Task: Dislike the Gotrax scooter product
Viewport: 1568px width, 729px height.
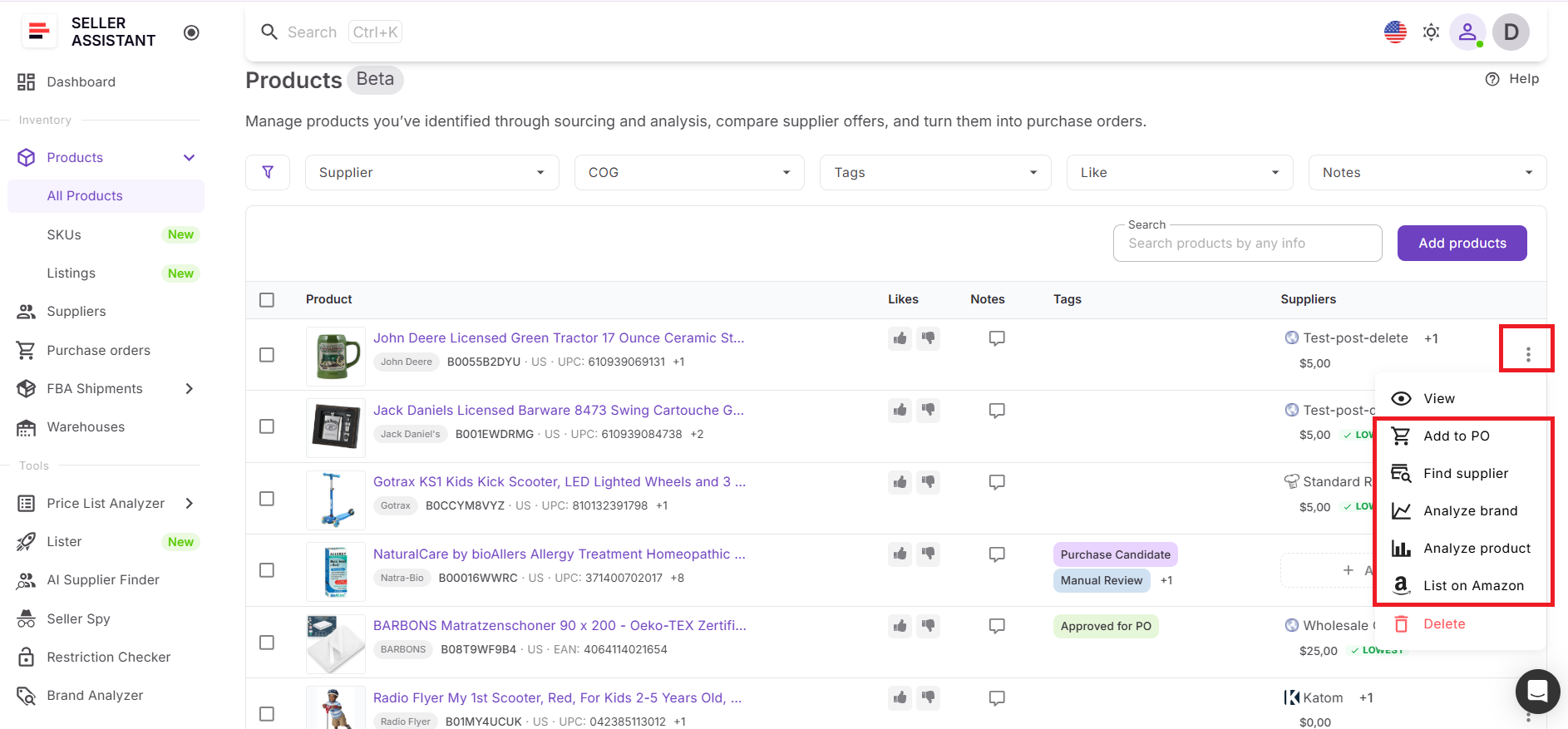Action: [x=928, y=482]
